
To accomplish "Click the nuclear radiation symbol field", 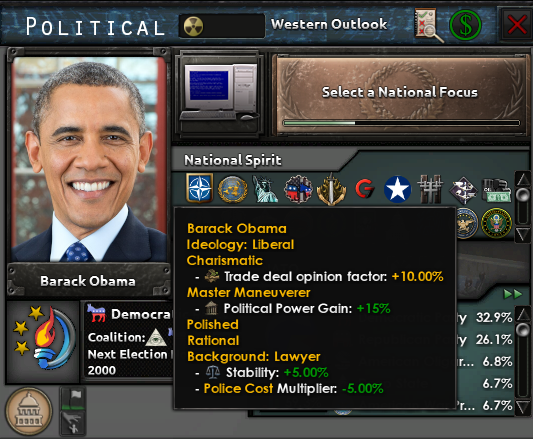I will (x=222, y=26).
